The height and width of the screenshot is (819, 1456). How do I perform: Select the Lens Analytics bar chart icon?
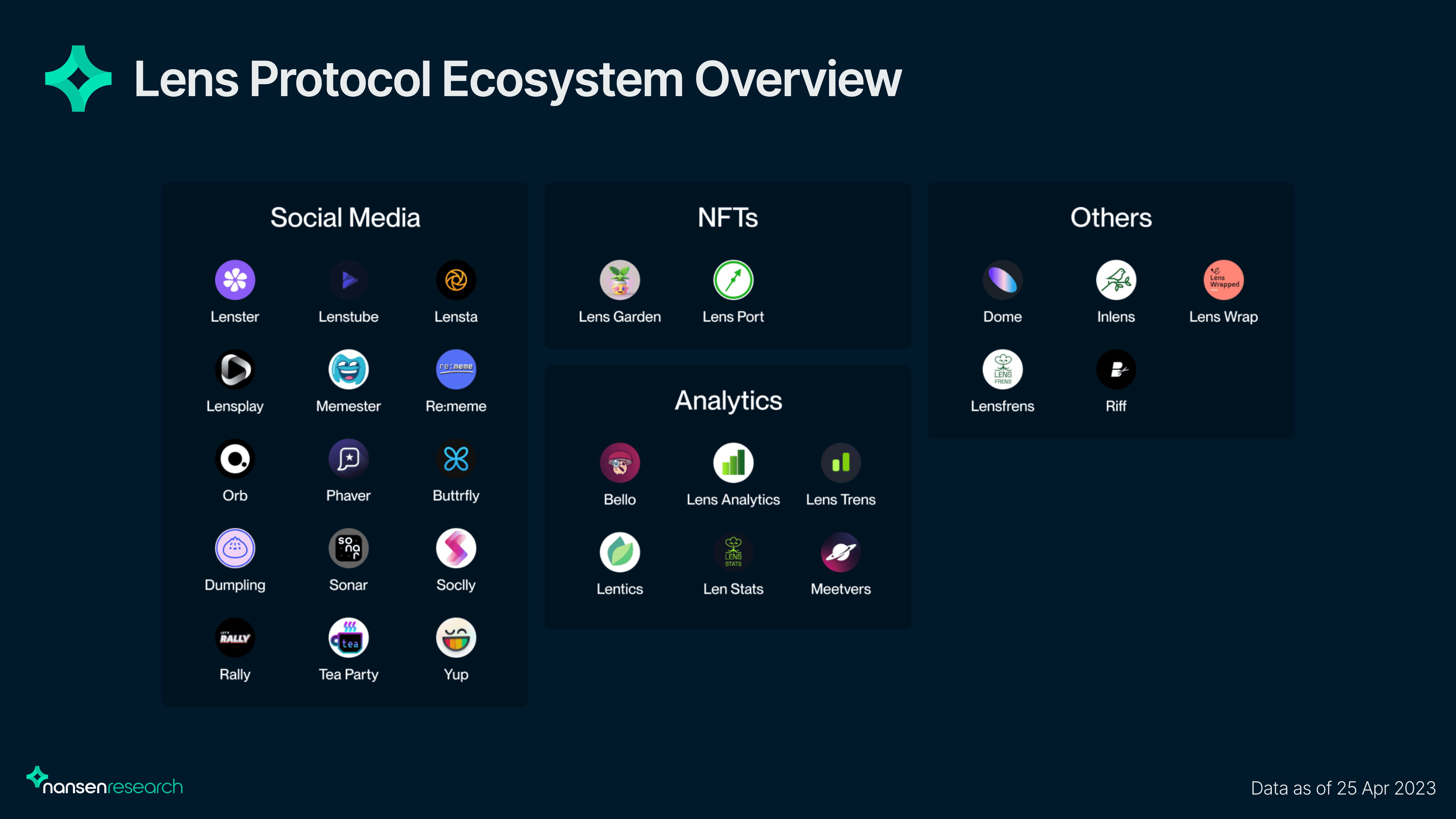pos(733,462)
